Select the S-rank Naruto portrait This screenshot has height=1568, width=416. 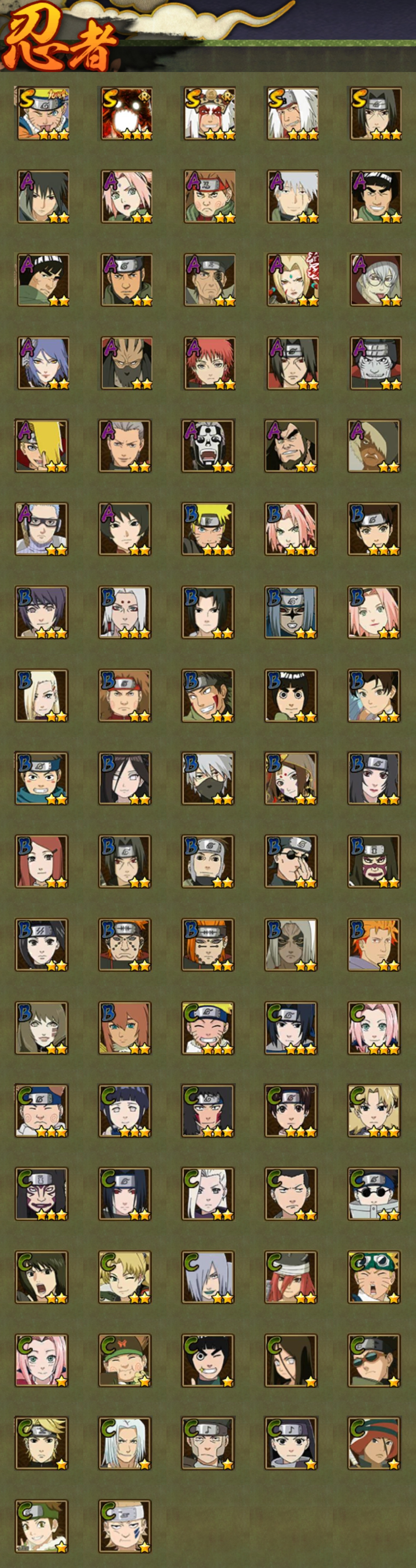[43, 114]
